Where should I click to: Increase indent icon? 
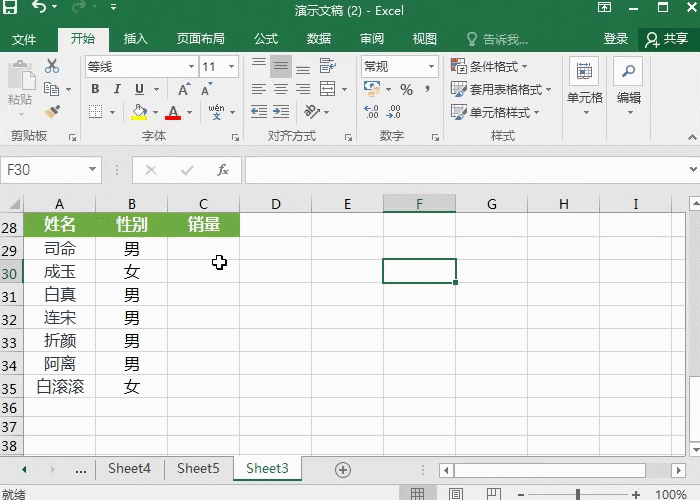coord(281,112)
